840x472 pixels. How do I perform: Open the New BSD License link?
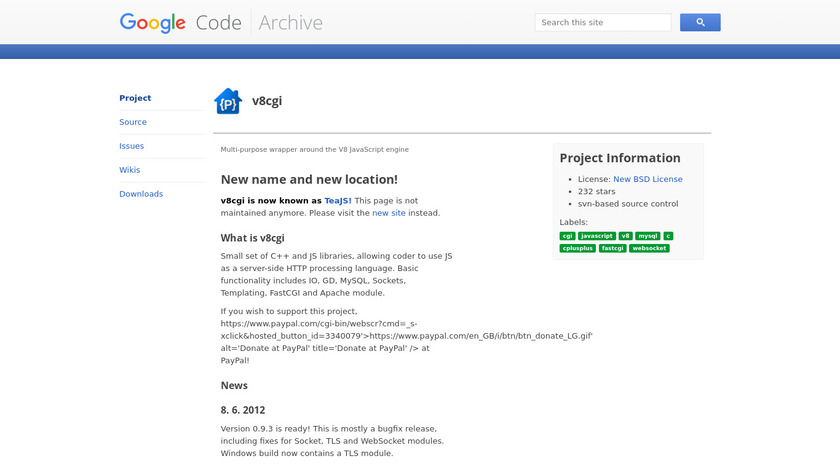(648, 179)
